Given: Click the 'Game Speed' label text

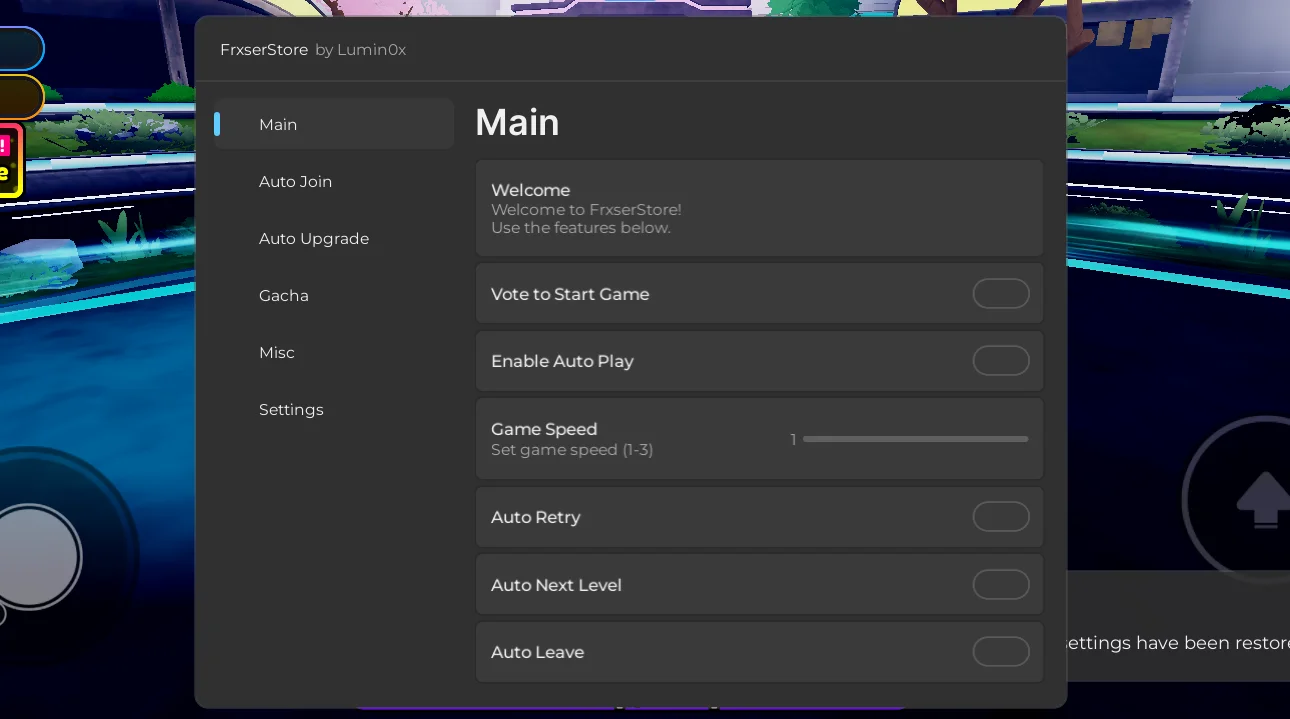Looking at the screenshot, I should pyautogui.click(x=544, y=429).
